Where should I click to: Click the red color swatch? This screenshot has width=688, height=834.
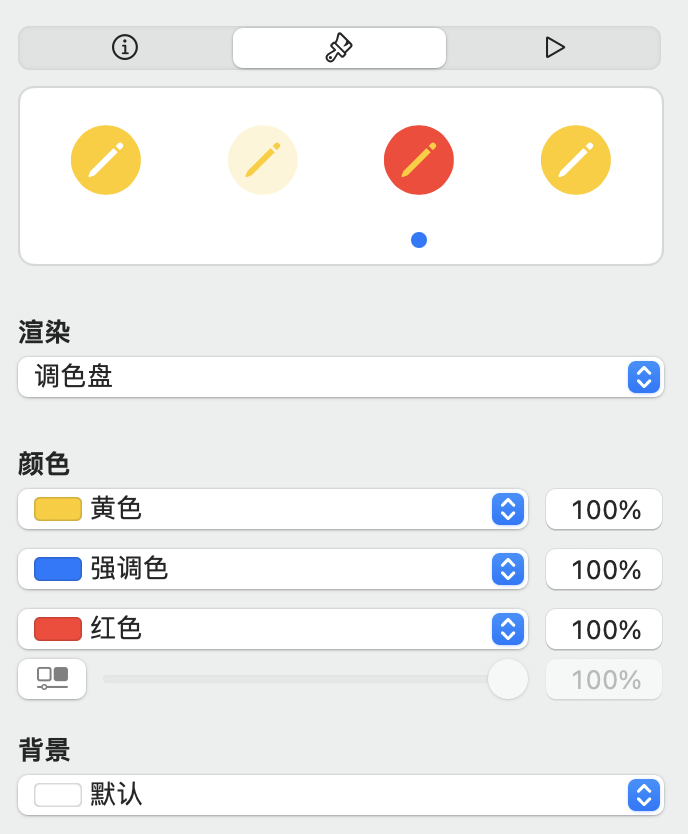pos(58,629)
